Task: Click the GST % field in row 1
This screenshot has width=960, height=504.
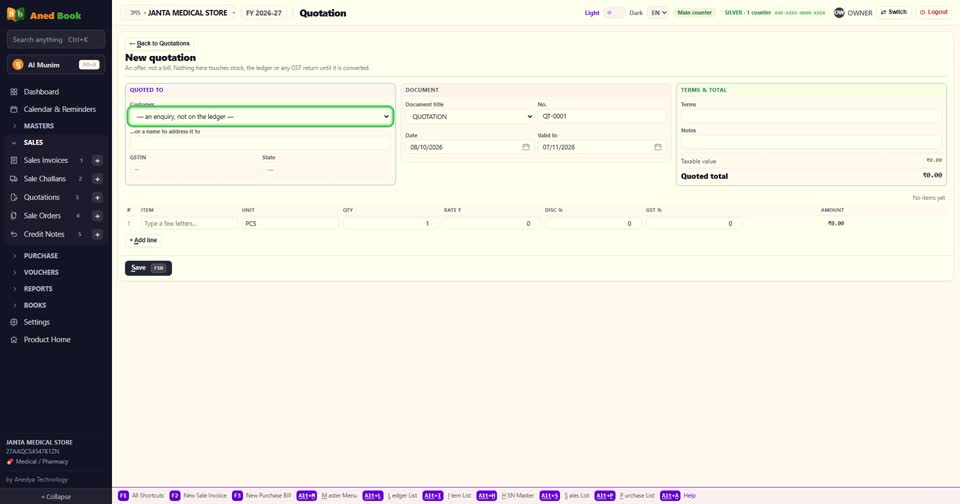Action: (x=691, y=224)
